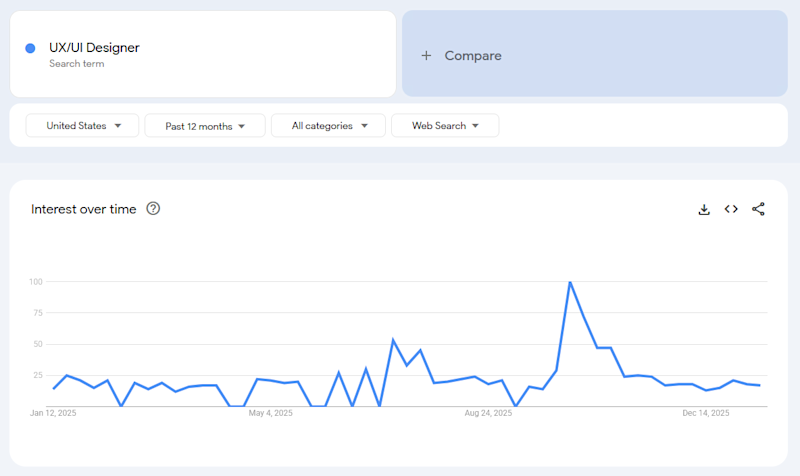Image resolution: width=800 pixels, height=476 pixels.
Task: Open the United States region dropdown
Action: click(x=82, y=126)
